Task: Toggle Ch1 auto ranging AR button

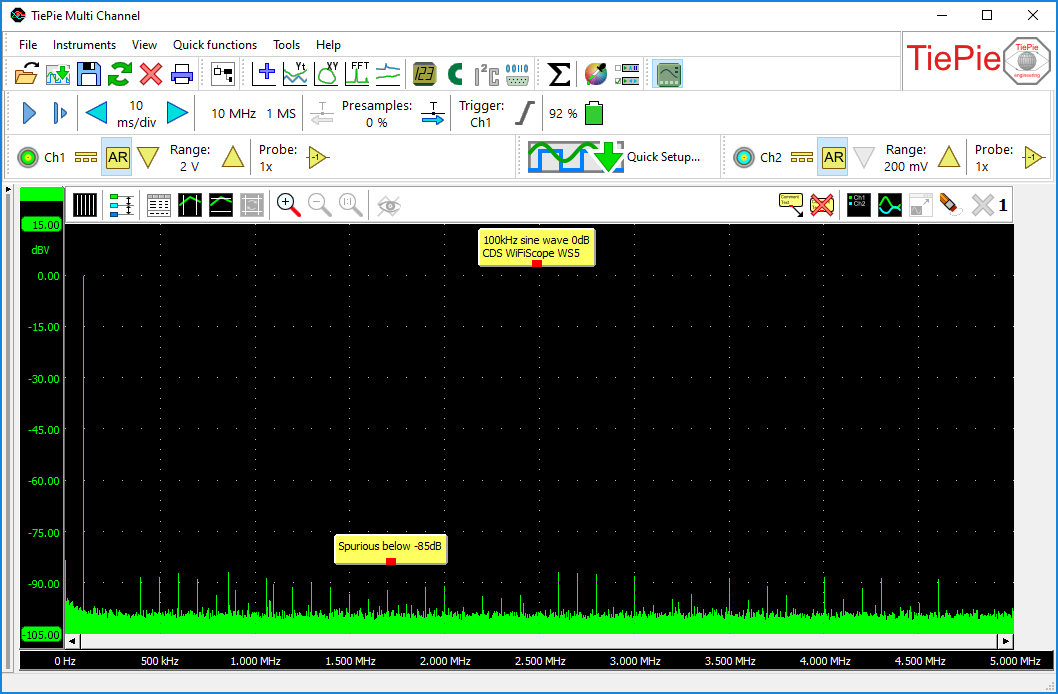Action: [118, 157]
